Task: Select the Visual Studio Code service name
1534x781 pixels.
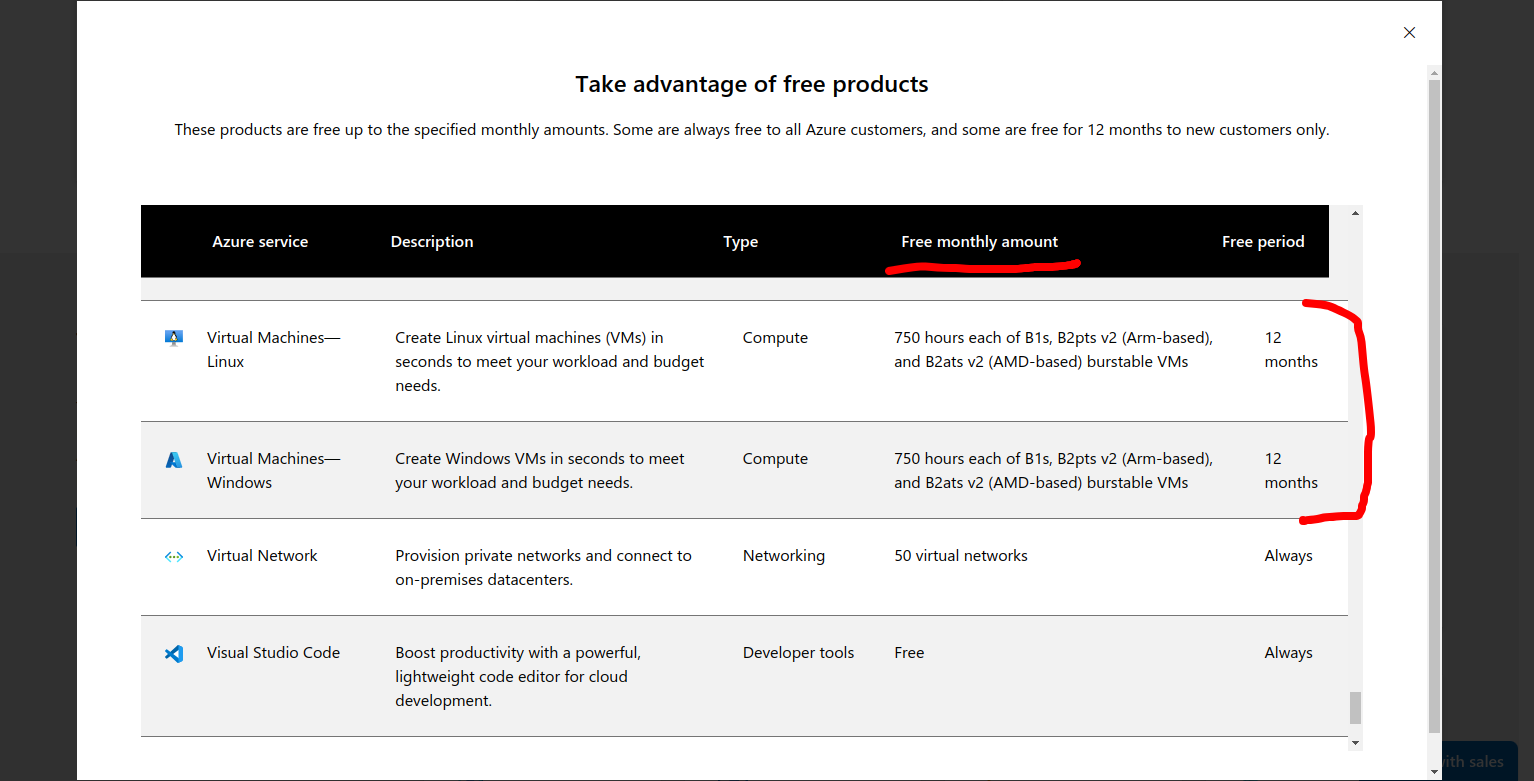Action: [274, 653]
